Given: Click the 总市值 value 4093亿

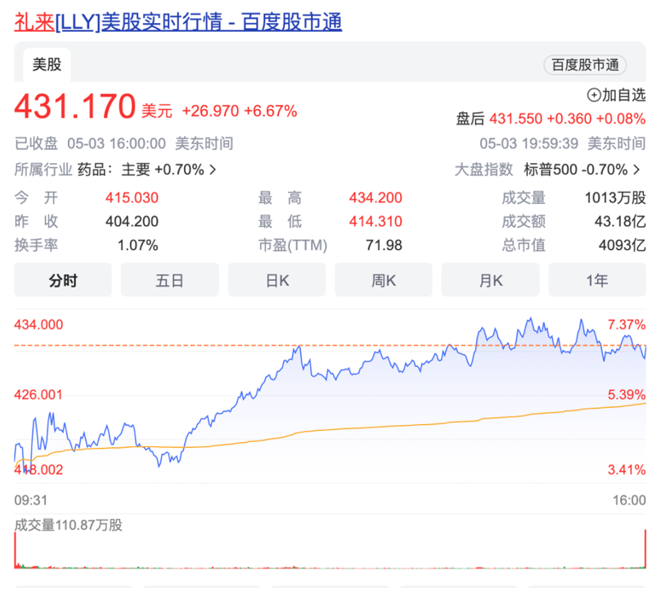Looking at the screenshot, I should pos(622,245).
